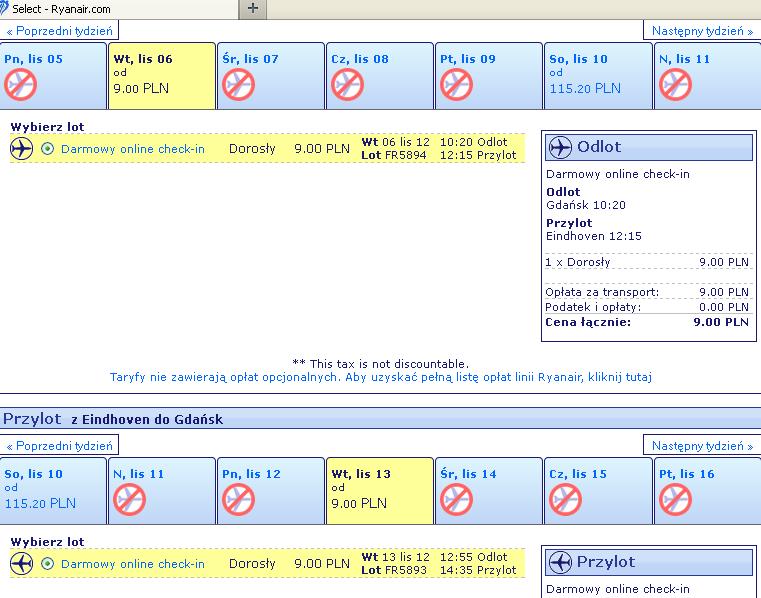Select departure date N, lis 11
Screen dimensions: 761x598
(x=708, y=76)
